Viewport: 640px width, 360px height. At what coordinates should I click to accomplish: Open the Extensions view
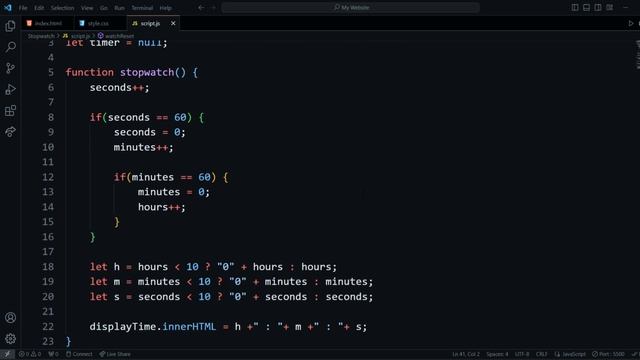pos(10,111)
